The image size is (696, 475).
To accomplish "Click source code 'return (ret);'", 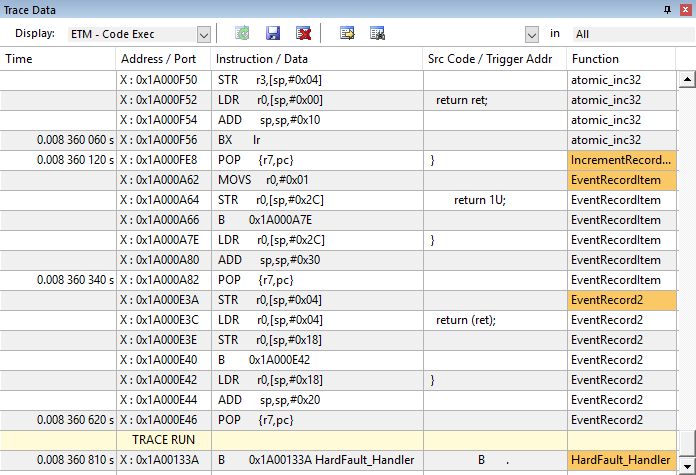I will click(466, 320).
